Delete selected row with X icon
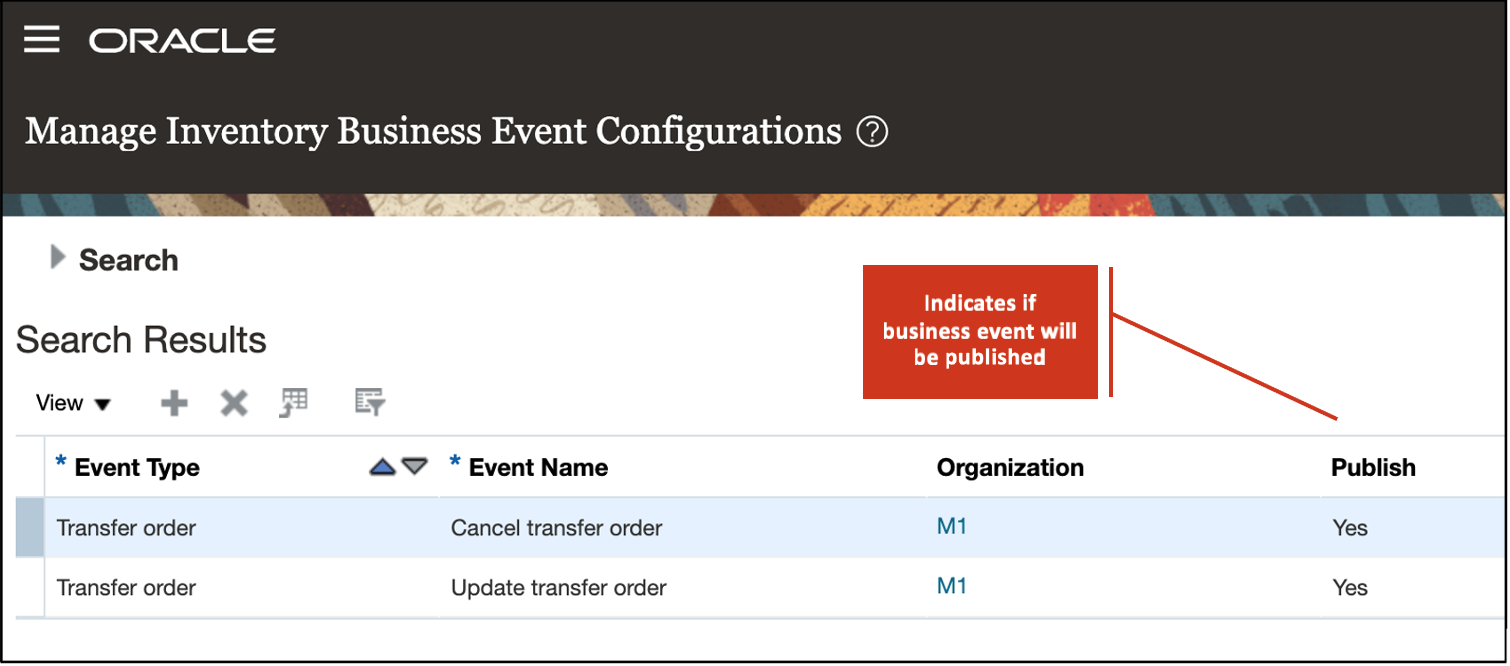The height and width of the screenshot is (666, 1510). 234,403
